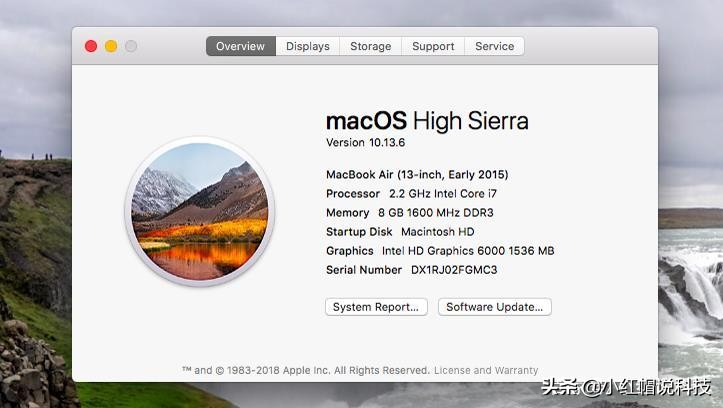Image resolution: width=723 pixels, height=408 pixels.
Task: Go to the Service tab
Action: tap(494, 46)
